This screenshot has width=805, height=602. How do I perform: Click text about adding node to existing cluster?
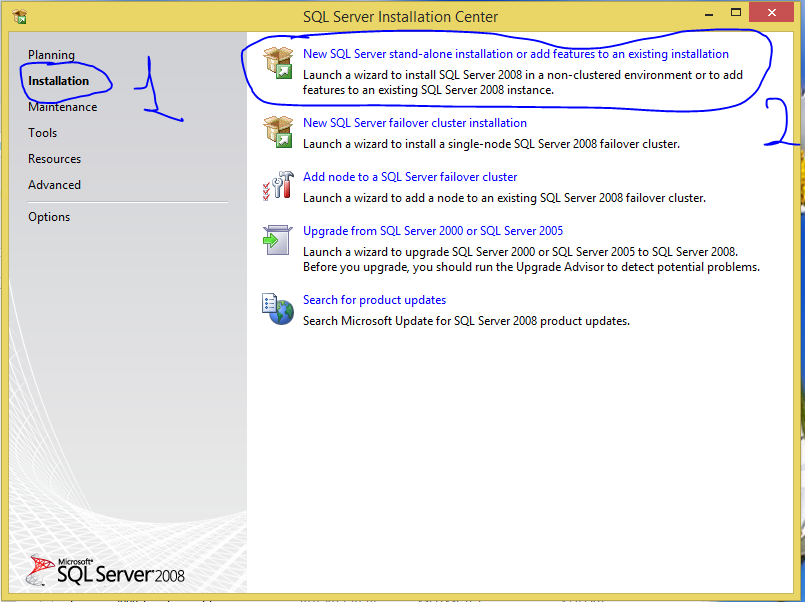pos(504,198)
